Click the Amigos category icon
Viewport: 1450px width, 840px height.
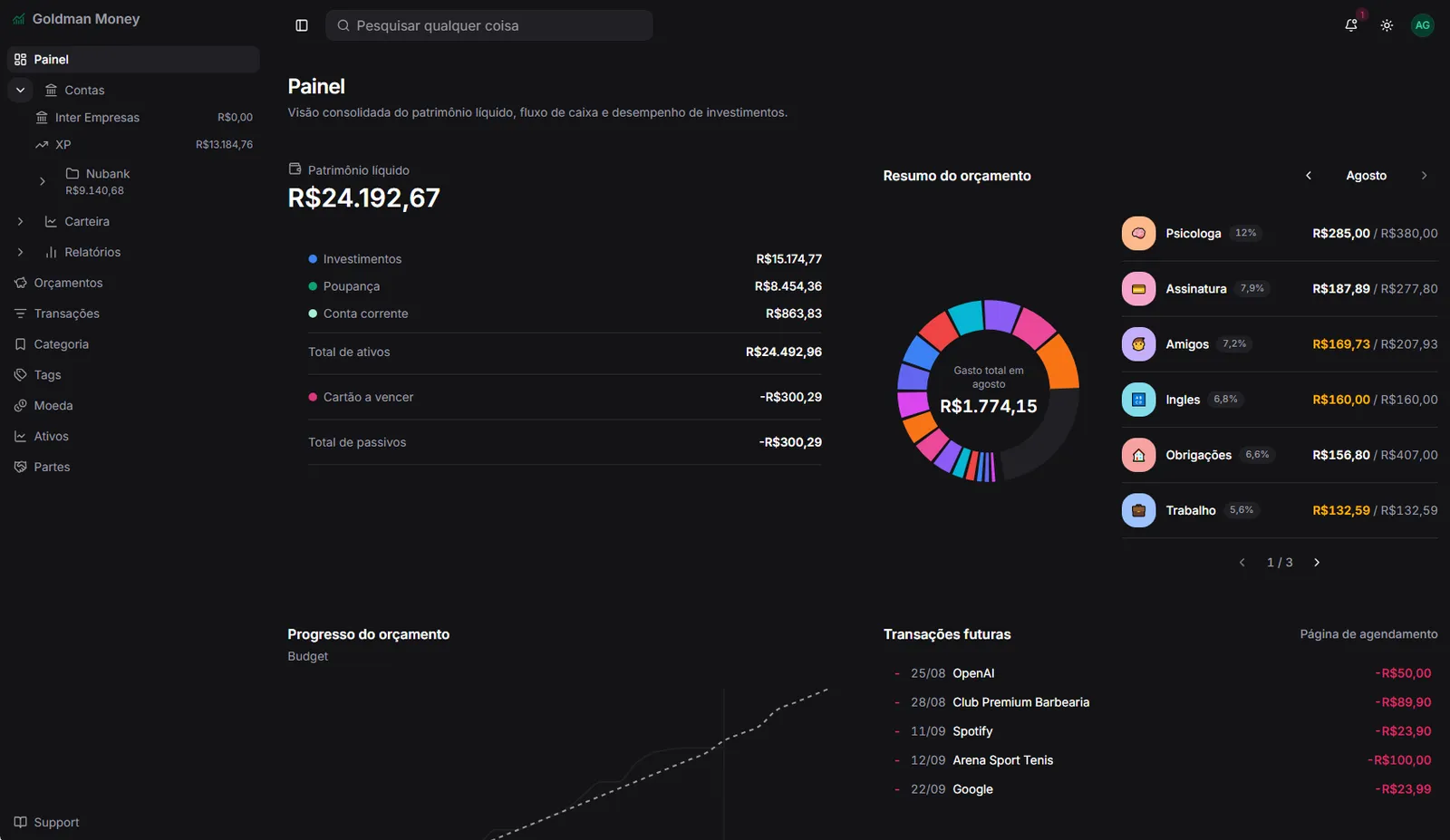[1138, 344]
